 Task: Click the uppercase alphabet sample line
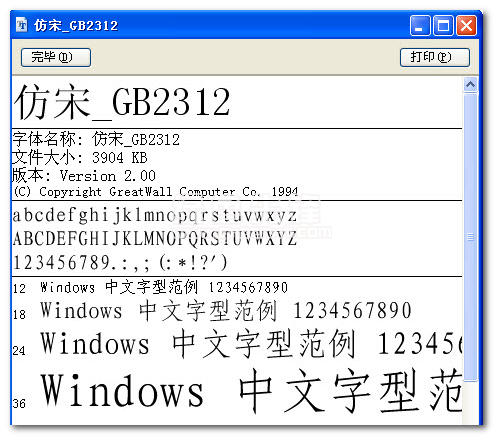pyautogui.click(x=155, y=239)
